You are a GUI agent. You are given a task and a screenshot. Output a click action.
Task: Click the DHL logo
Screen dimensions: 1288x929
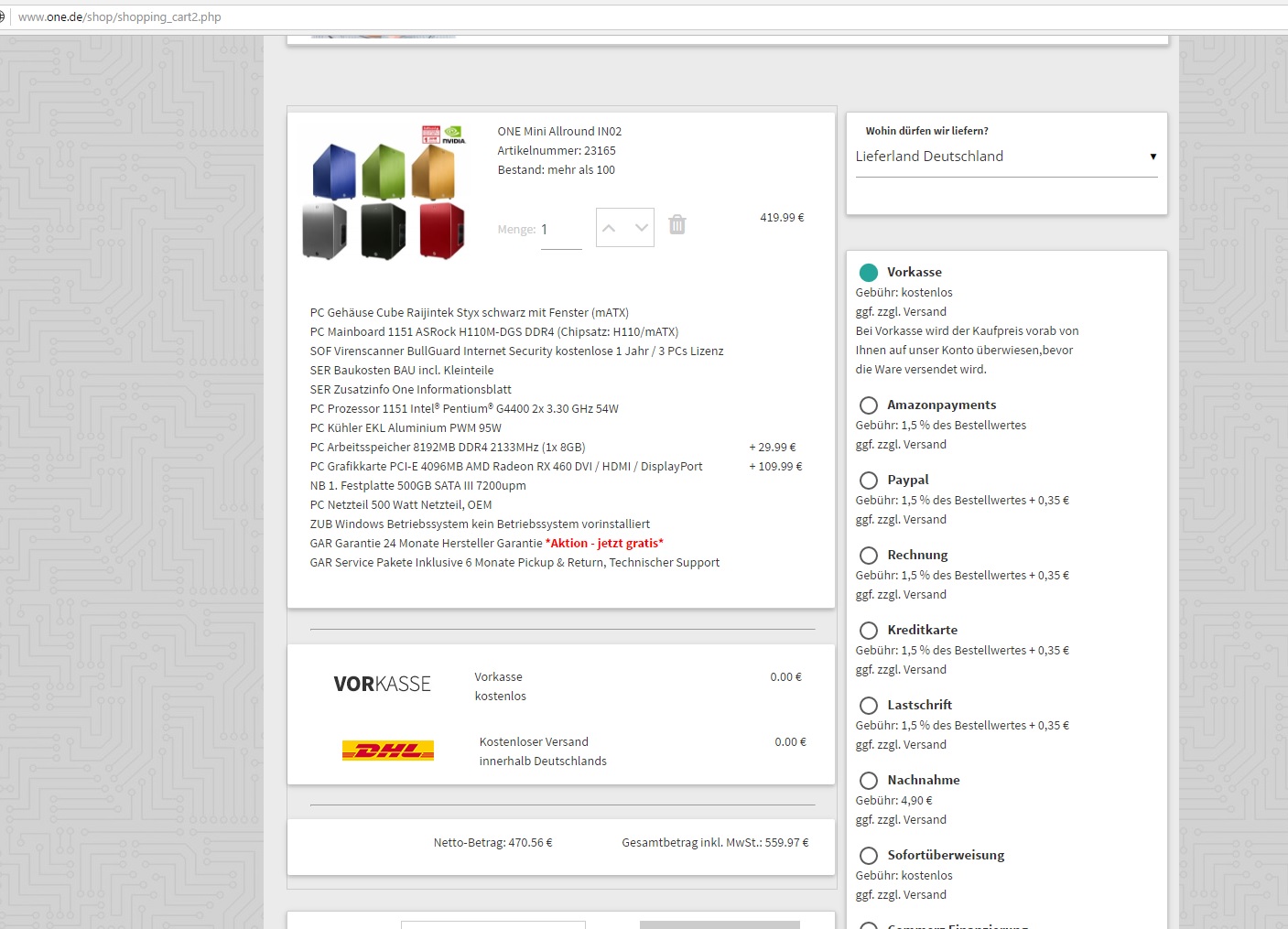click(x=388, y=751)
